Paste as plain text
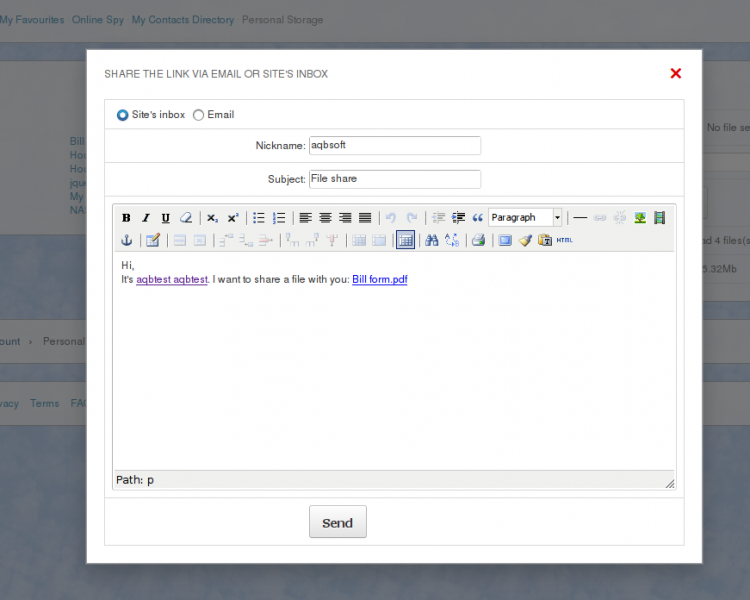 tap(545, 240)
